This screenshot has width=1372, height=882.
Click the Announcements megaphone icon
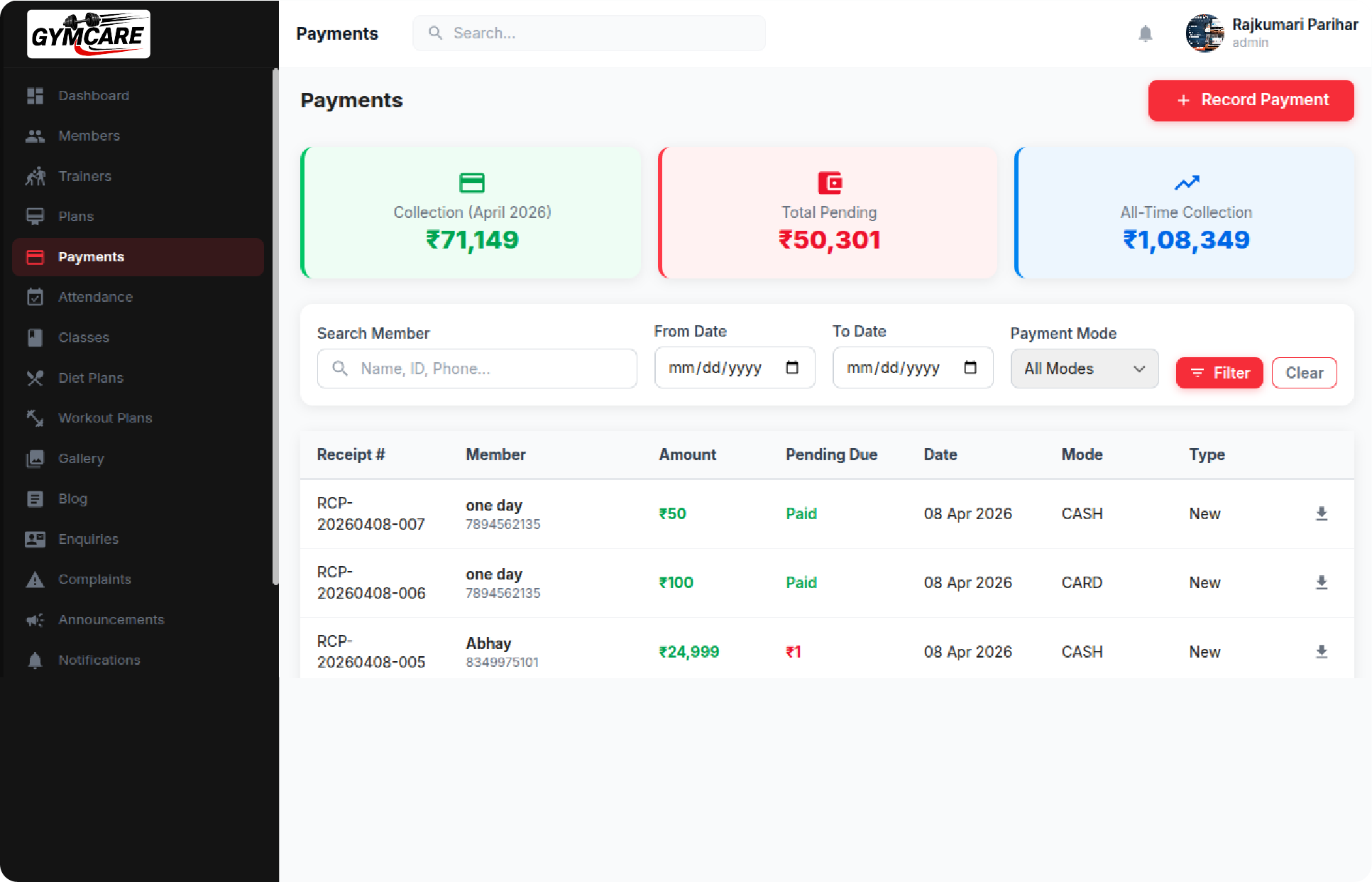35,619
